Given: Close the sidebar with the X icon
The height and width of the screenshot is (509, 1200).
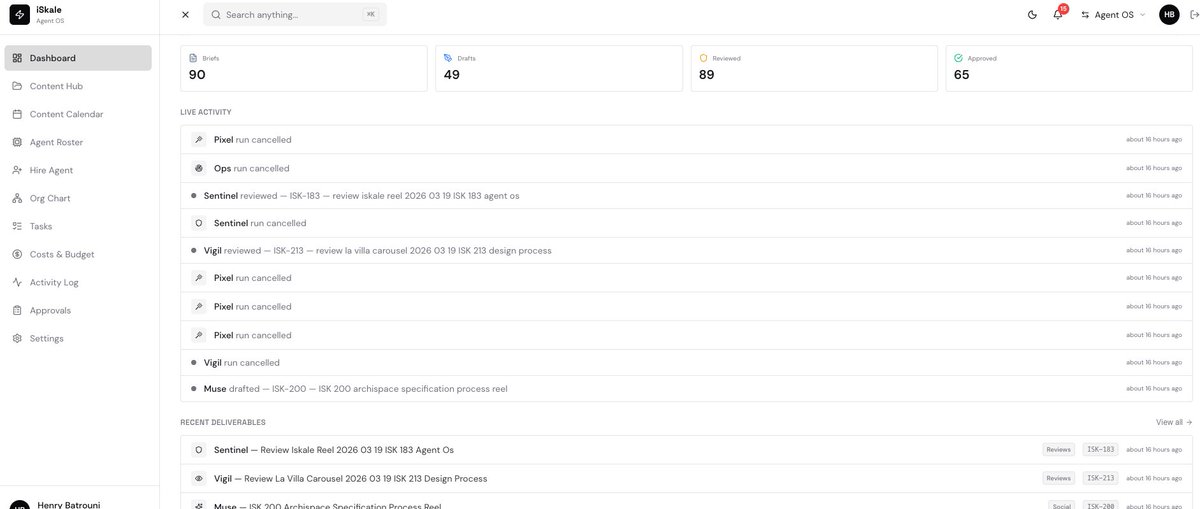Looking at the screenshot, I should click(x=185, y=15).
